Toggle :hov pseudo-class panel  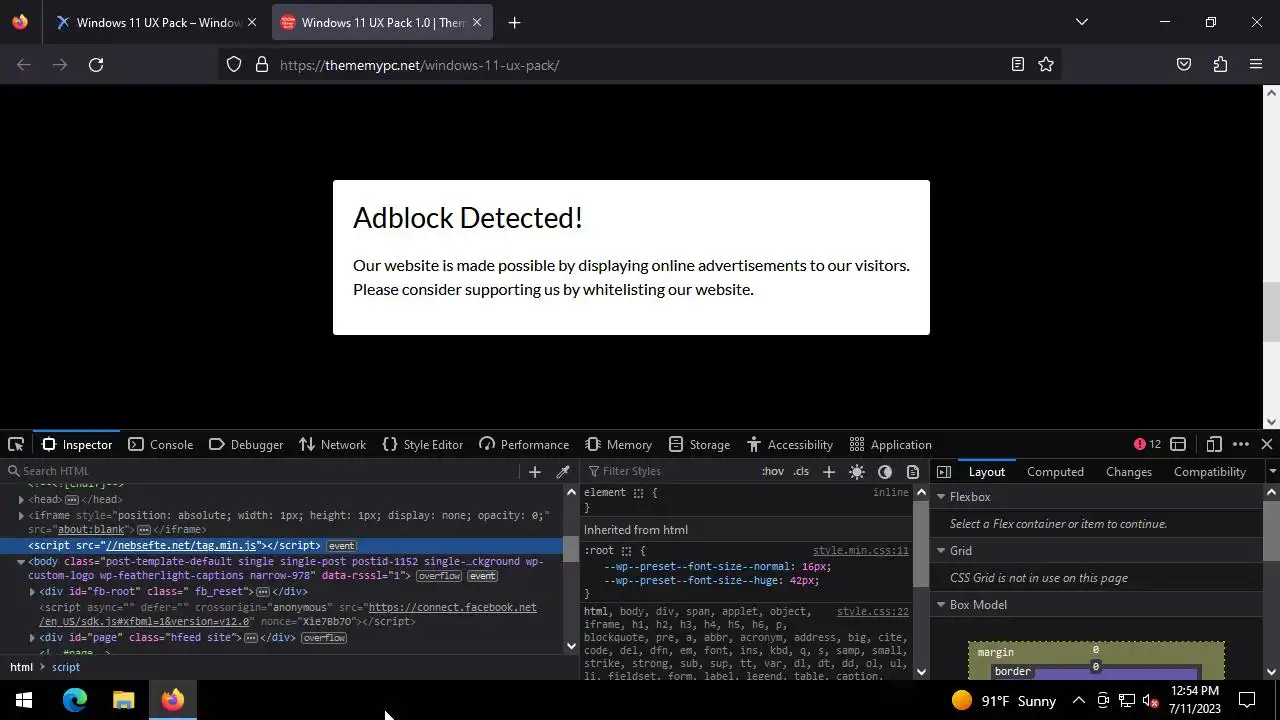pos(773,471)
